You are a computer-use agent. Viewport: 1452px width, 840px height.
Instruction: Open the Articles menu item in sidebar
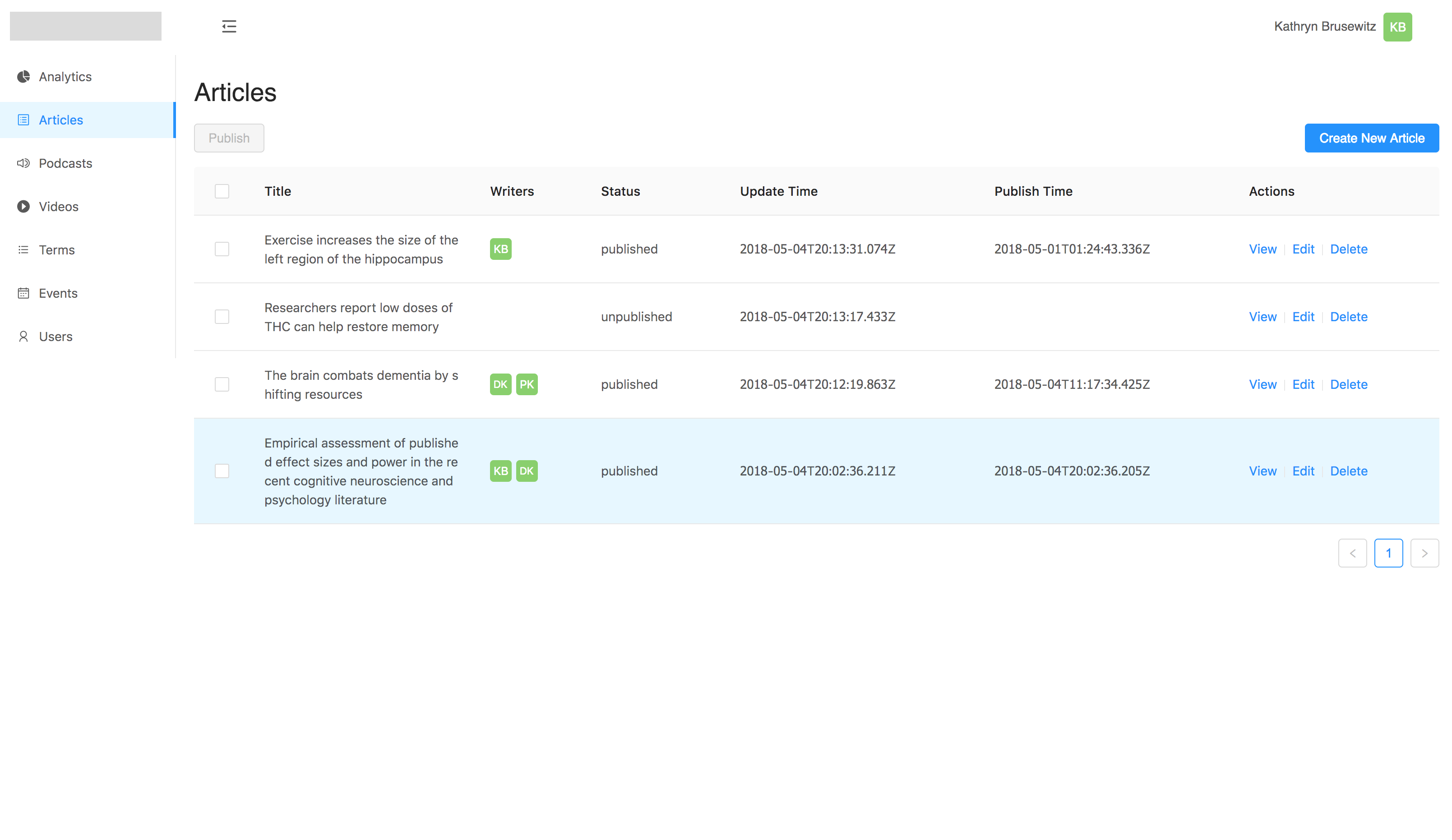(61, 120)
